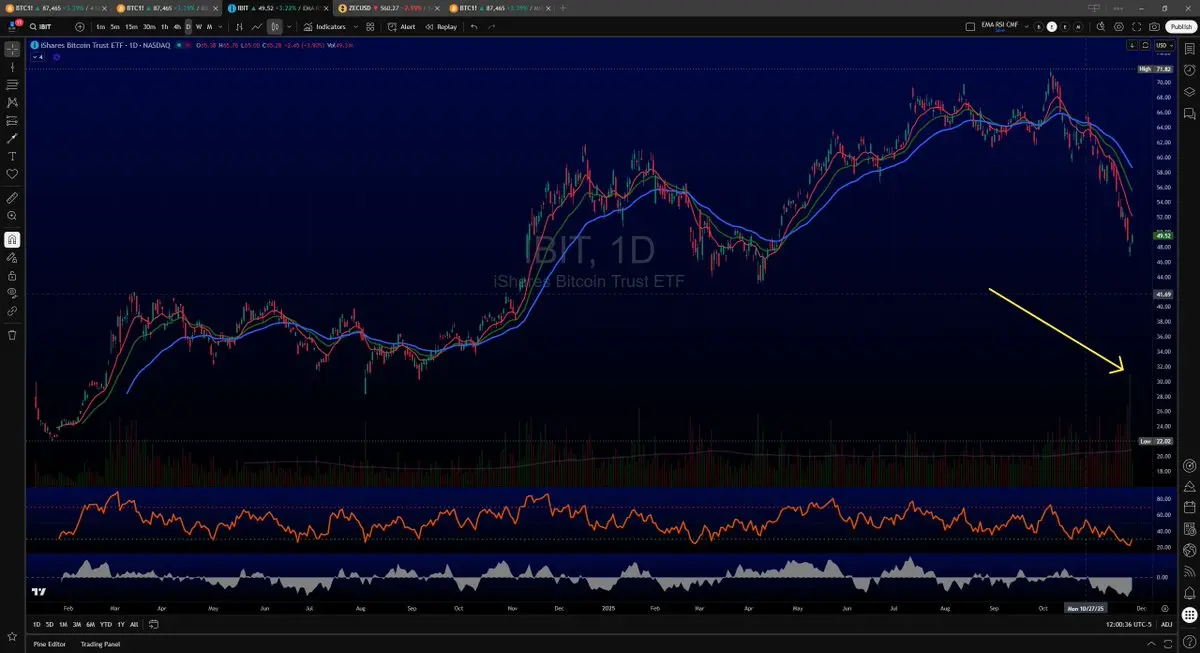Screen dimensions: 1200x653
Task: Create an Alert from the toolbar
Action: click(403, 27)
